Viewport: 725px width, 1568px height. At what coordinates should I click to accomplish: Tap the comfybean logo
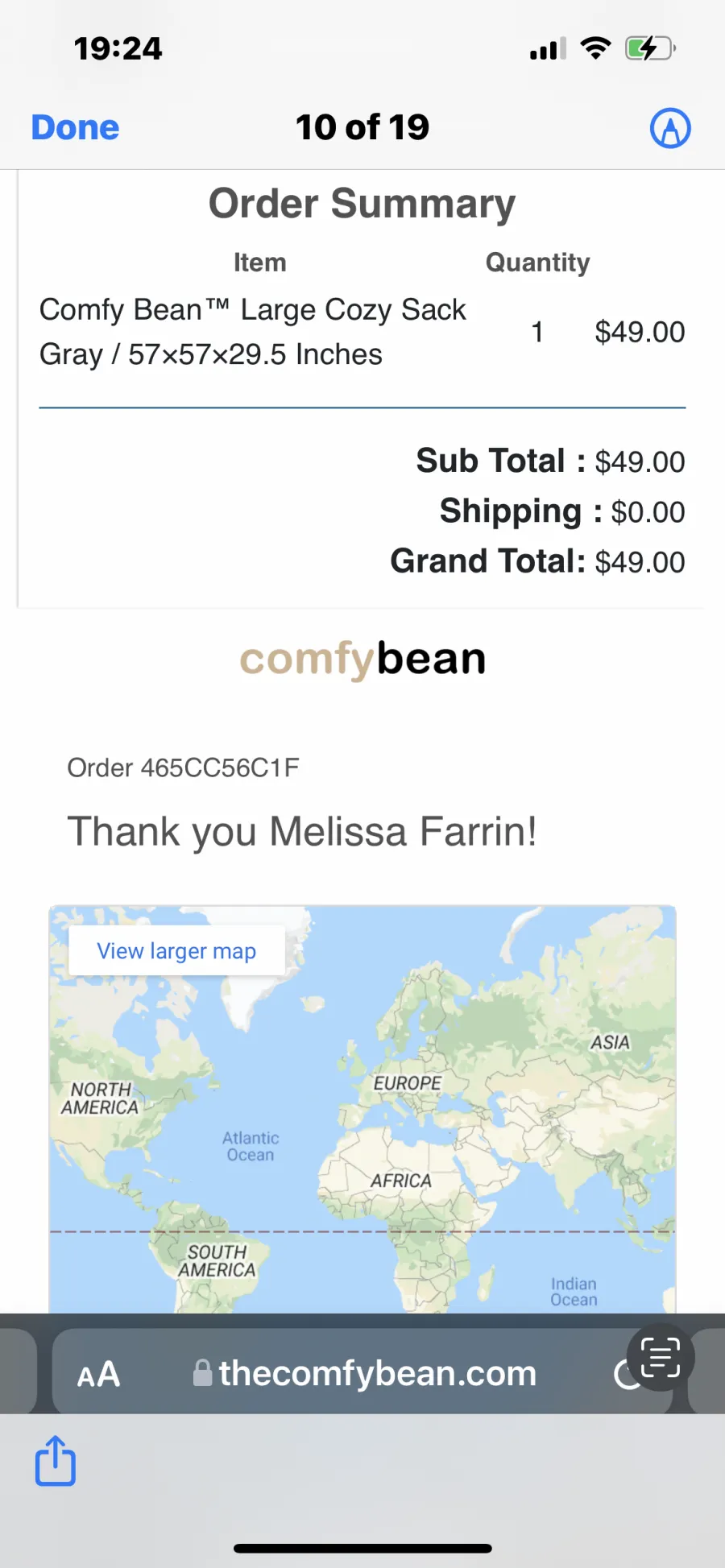pos(362,659)
